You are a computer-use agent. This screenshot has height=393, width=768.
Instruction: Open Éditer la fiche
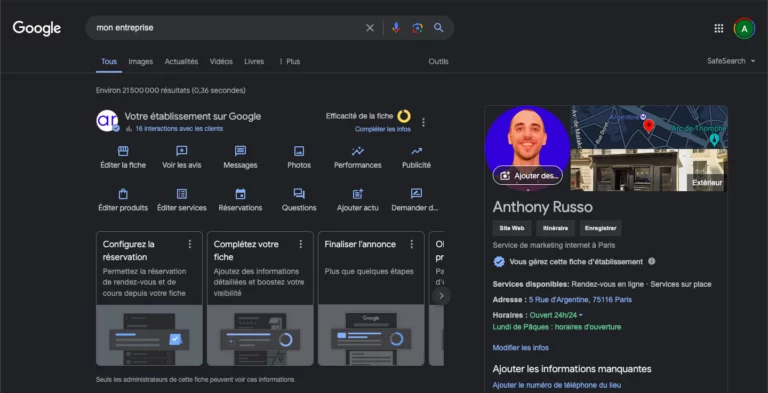coord(123,158)
